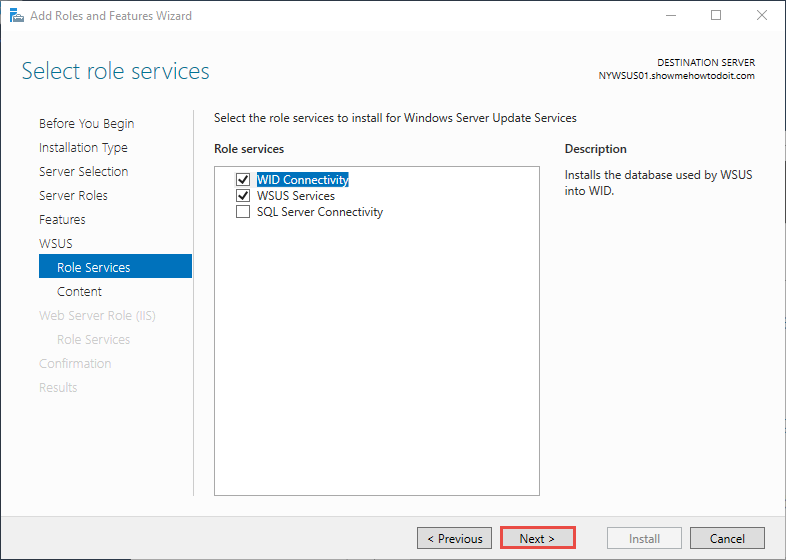Image resolution: width=786 pixels, height=560 pixels.
Task: Cancel the wizard
Action: pos(727,538)
